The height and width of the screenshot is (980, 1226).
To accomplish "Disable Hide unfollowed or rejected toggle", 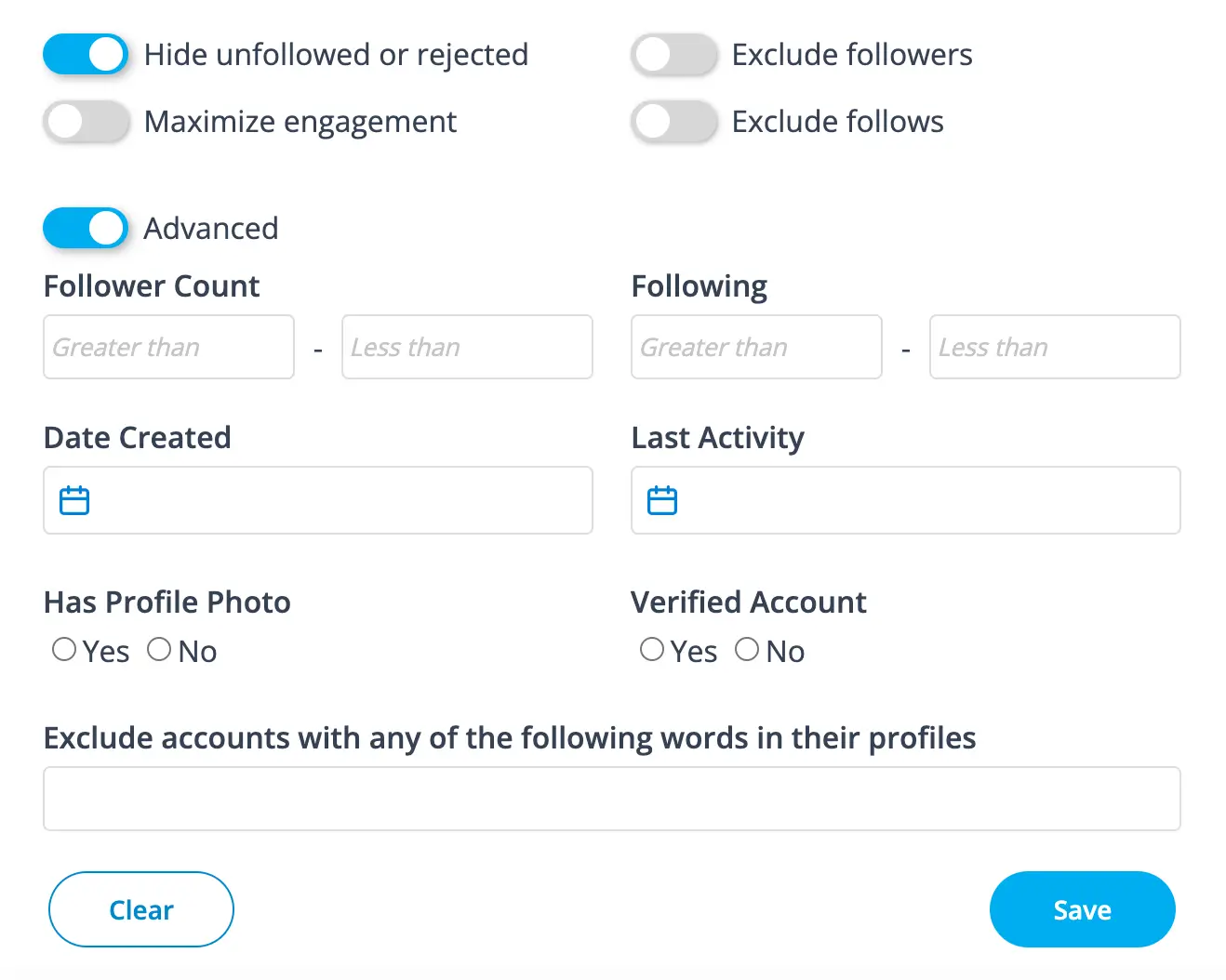I will coord(86,55).
